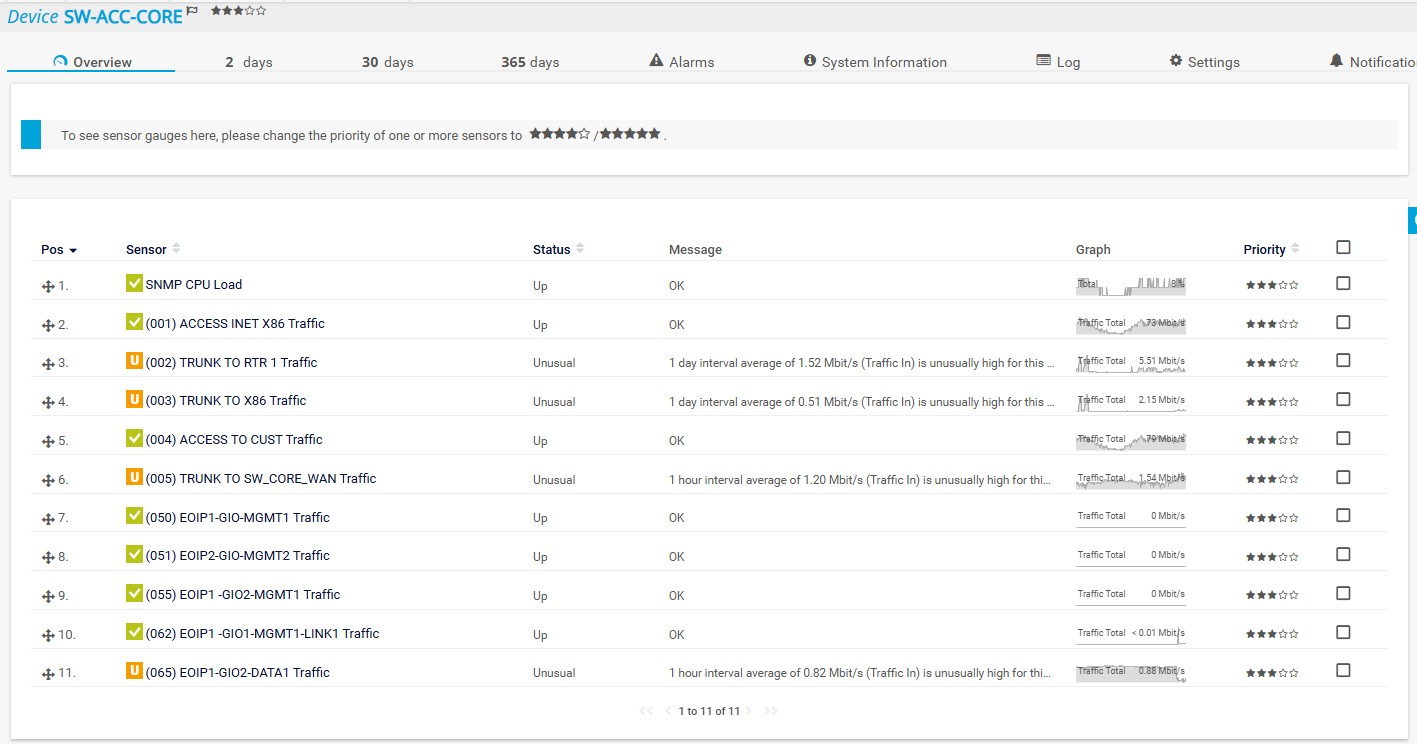Click move handle icon for row 11
1417x744 pixels.
tap(47, 674)
